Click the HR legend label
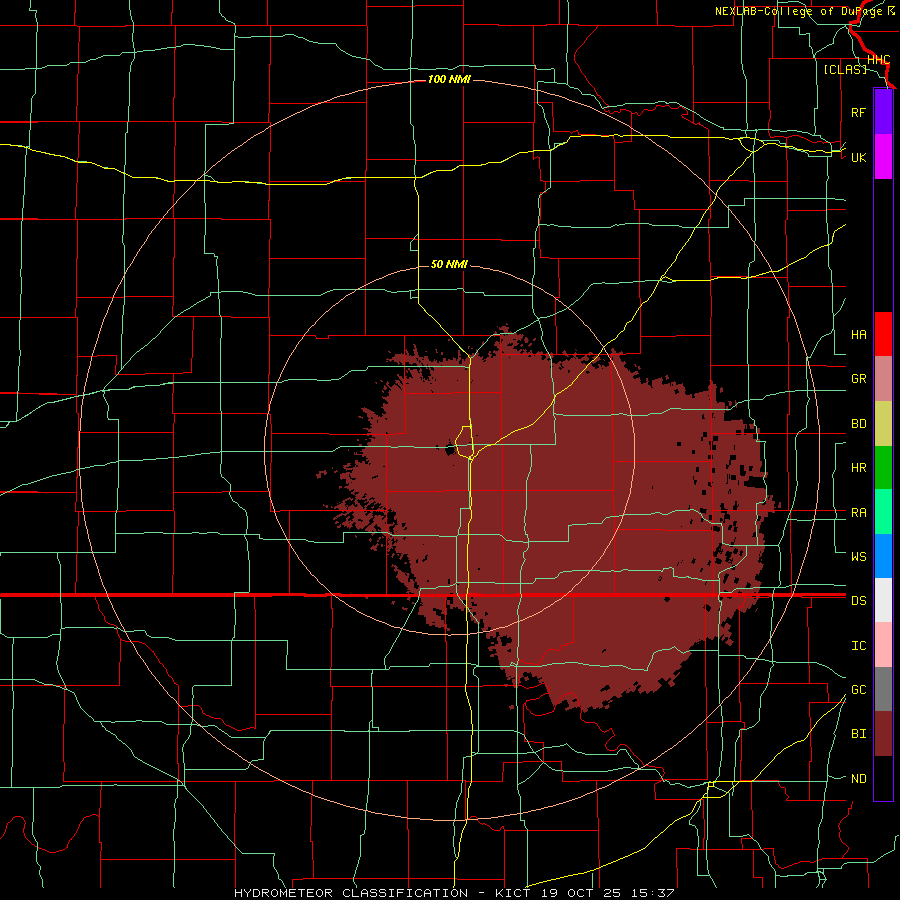The height and width of the screenshot is (900, 900). click(858, 468)
